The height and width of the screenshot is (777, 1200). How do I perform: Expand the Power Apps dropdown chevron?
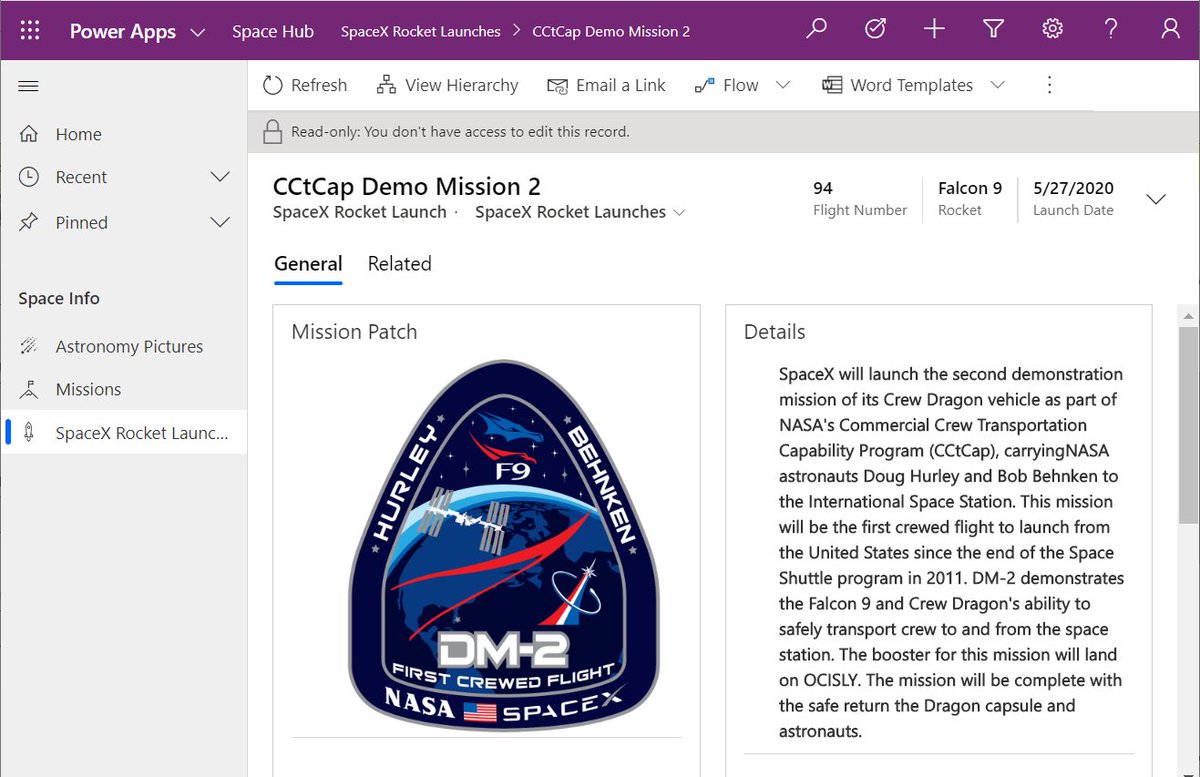click(198, 32)
